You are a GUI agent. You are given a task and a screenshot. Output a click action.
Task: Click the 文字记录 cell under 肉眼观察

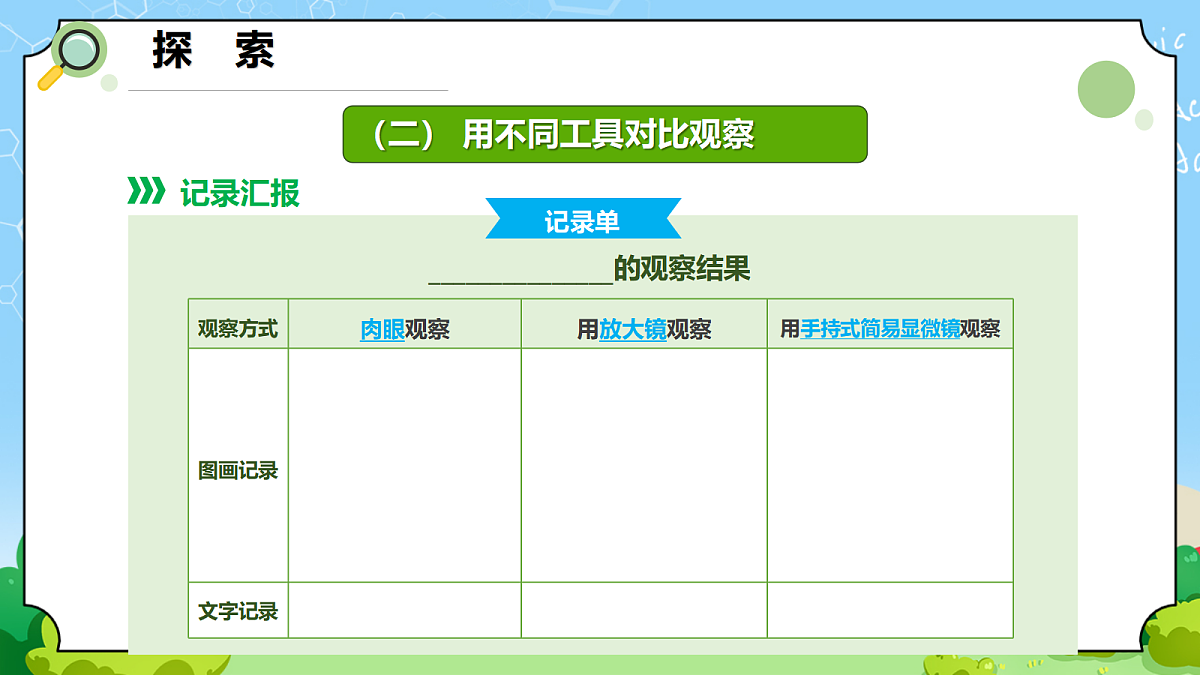(405, 610)
